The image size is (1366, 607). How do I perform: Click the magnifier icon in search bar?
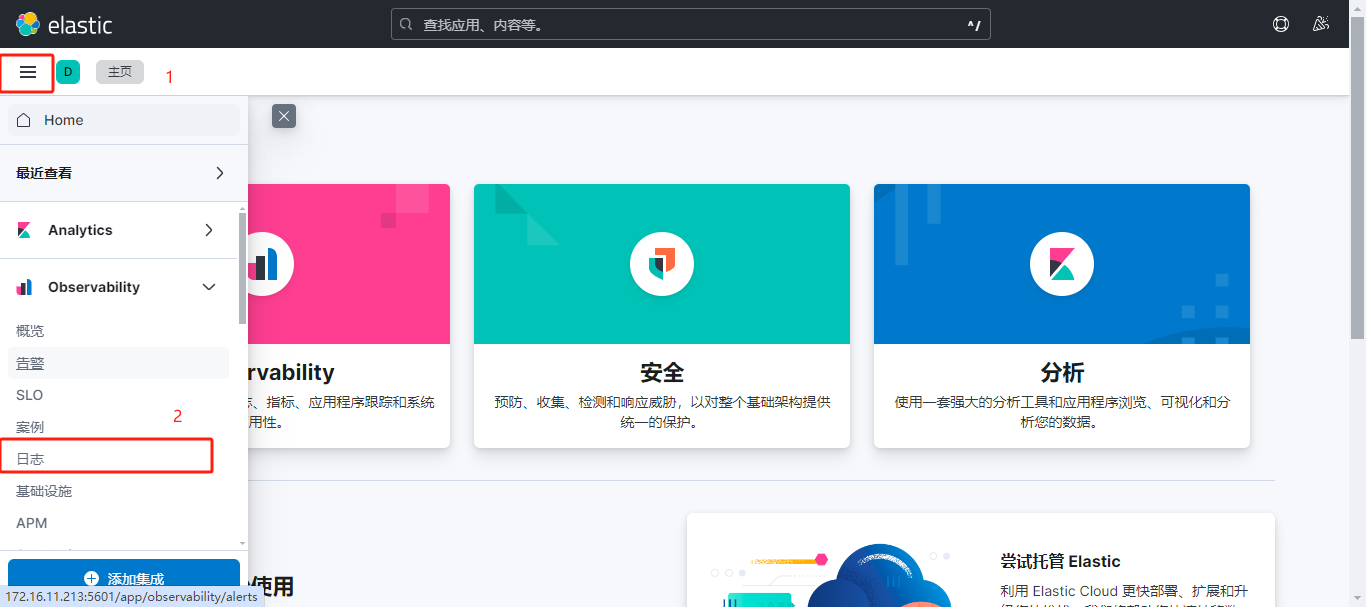[406, 24]
